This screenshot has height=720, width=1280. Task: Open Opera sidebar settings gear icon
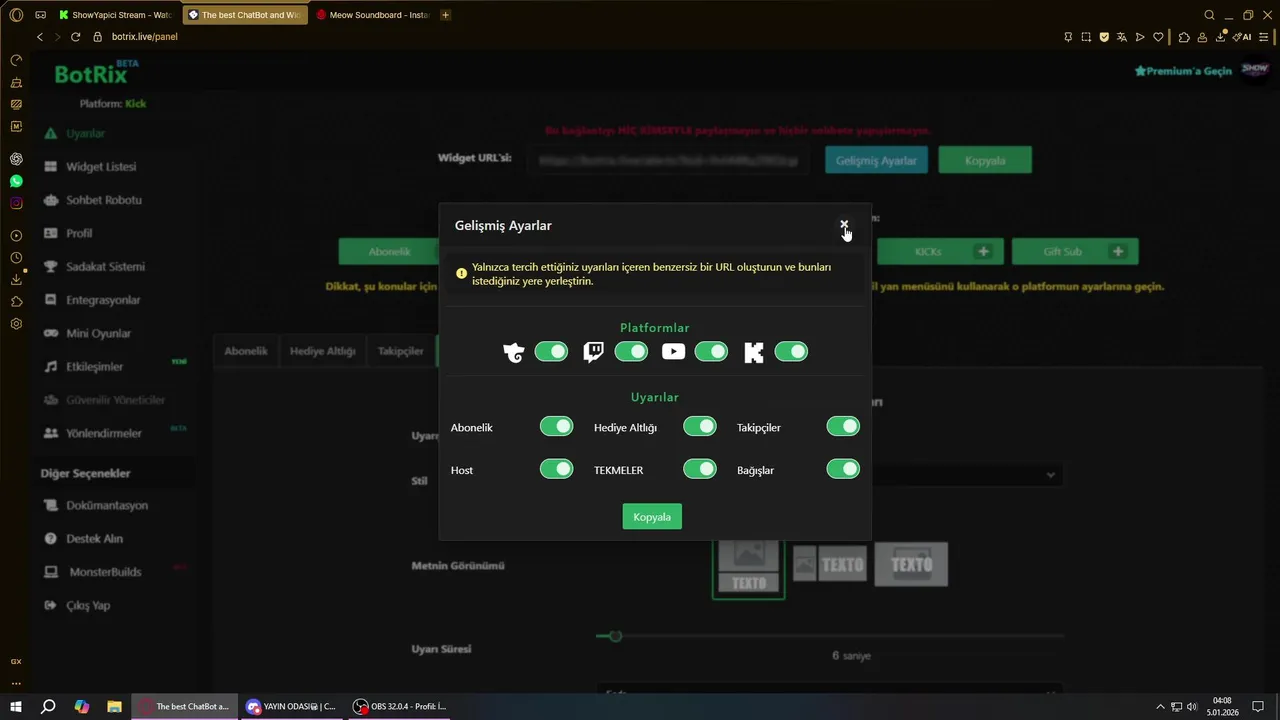point(16,324)
